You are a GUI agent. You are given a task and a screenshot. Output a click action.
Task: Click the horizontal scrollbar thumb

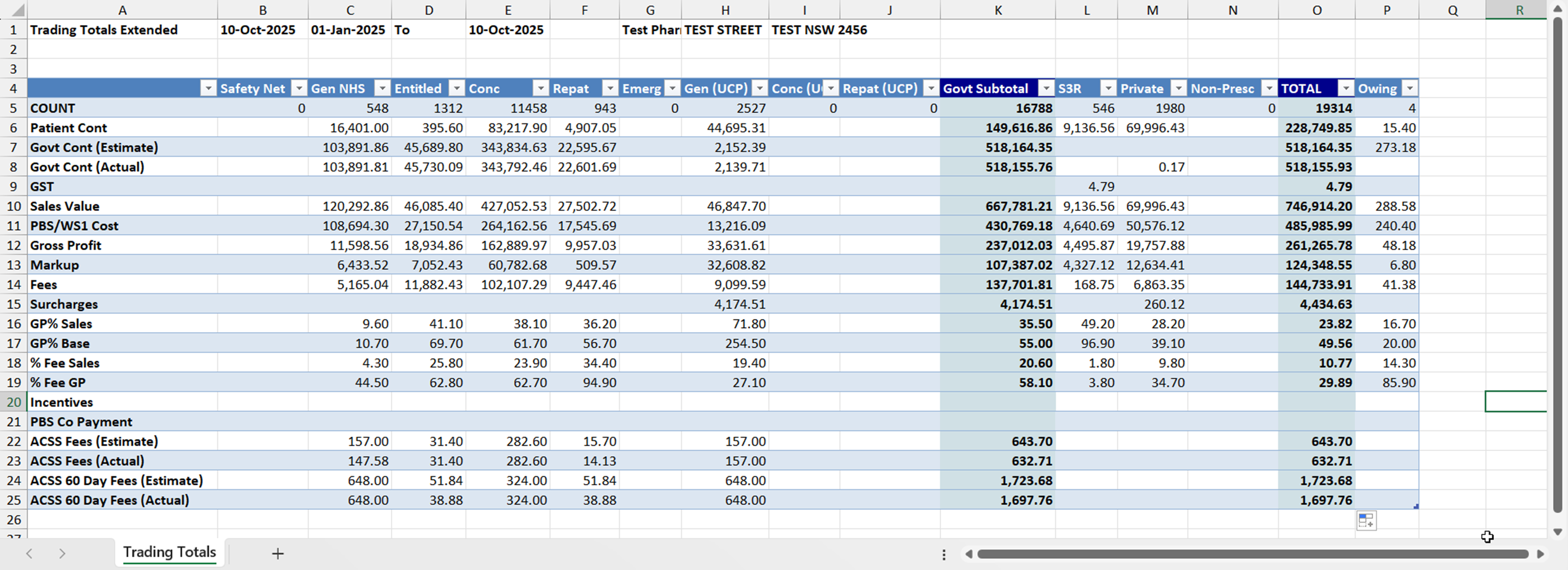coord(1252,554)
